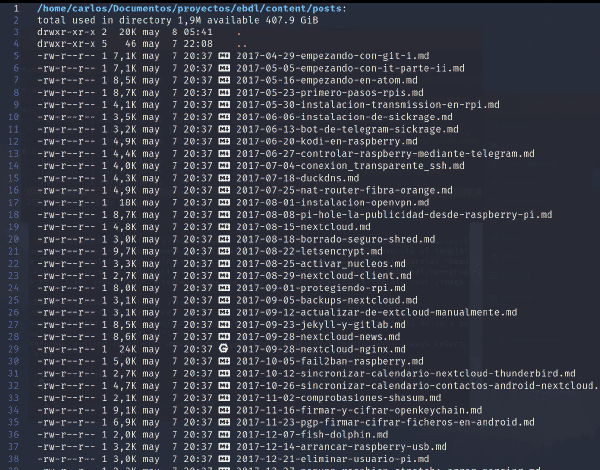
Task: Open 2017-11-02-comprobasiones-shasum.md
Action: click(339, 398)
